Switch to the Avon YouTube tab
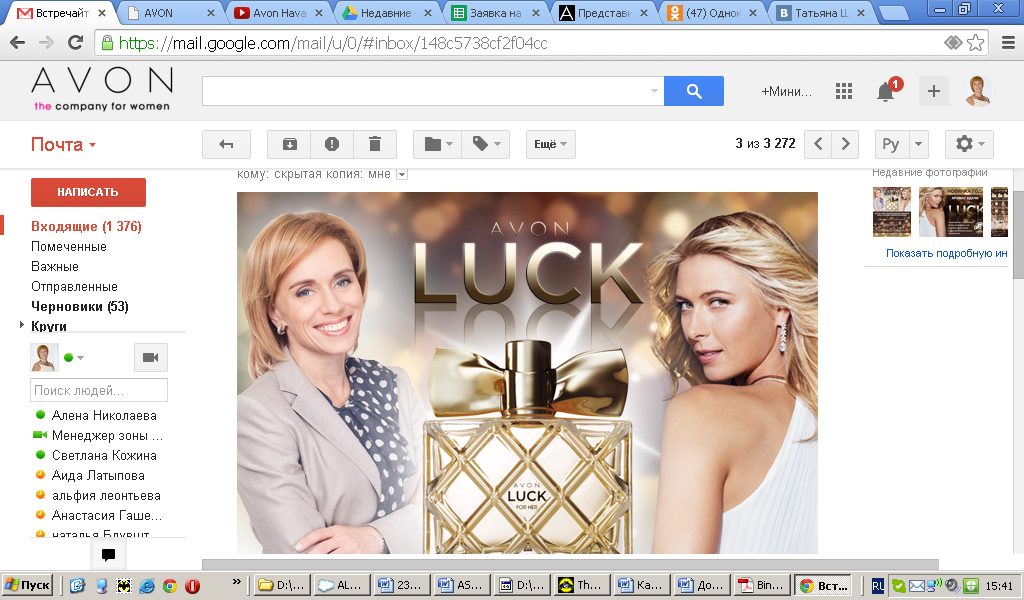 point(279,12)
